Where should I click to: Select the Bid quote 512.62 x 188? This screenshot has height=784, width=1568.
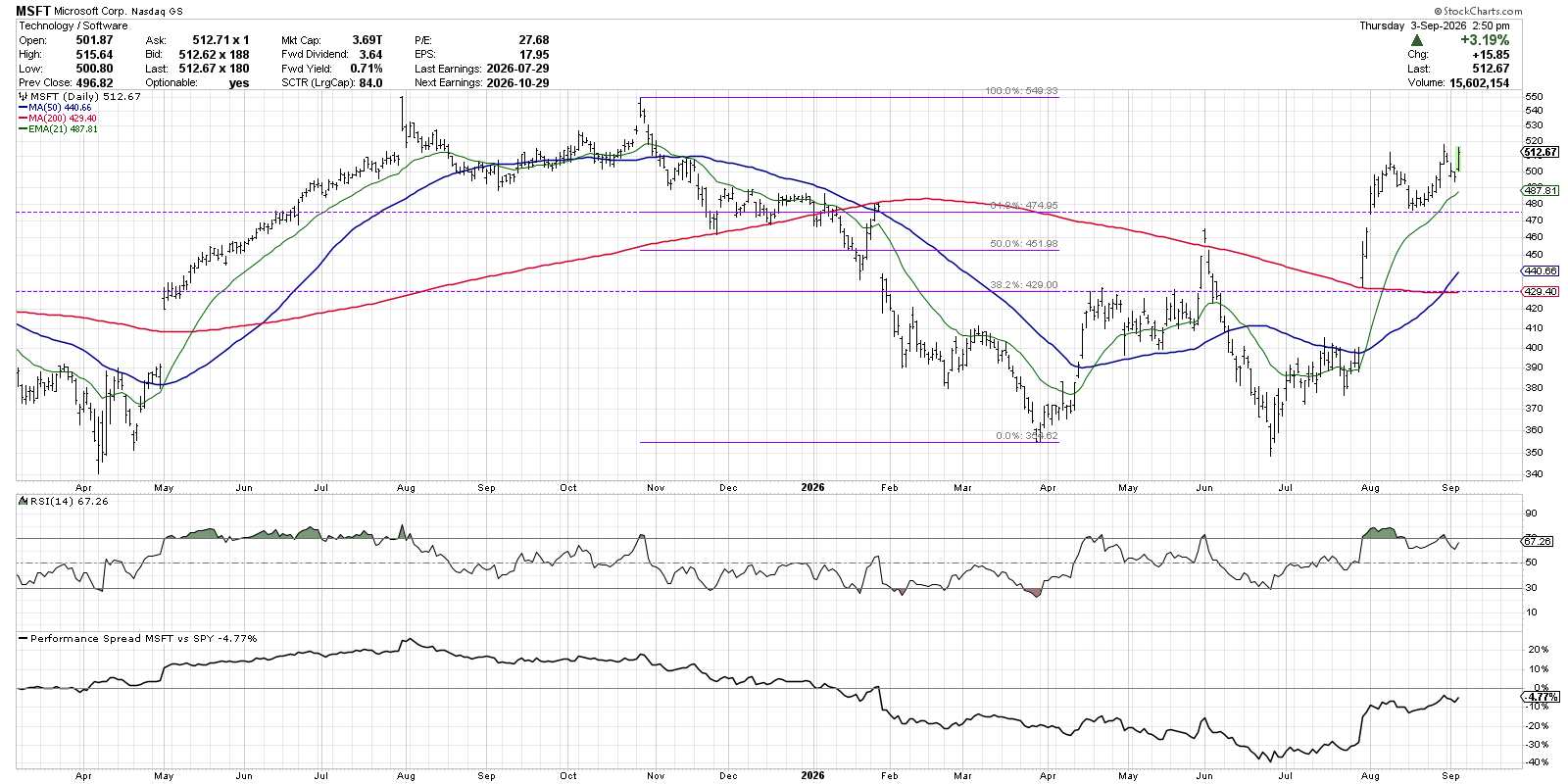click(x=214, y=55)
